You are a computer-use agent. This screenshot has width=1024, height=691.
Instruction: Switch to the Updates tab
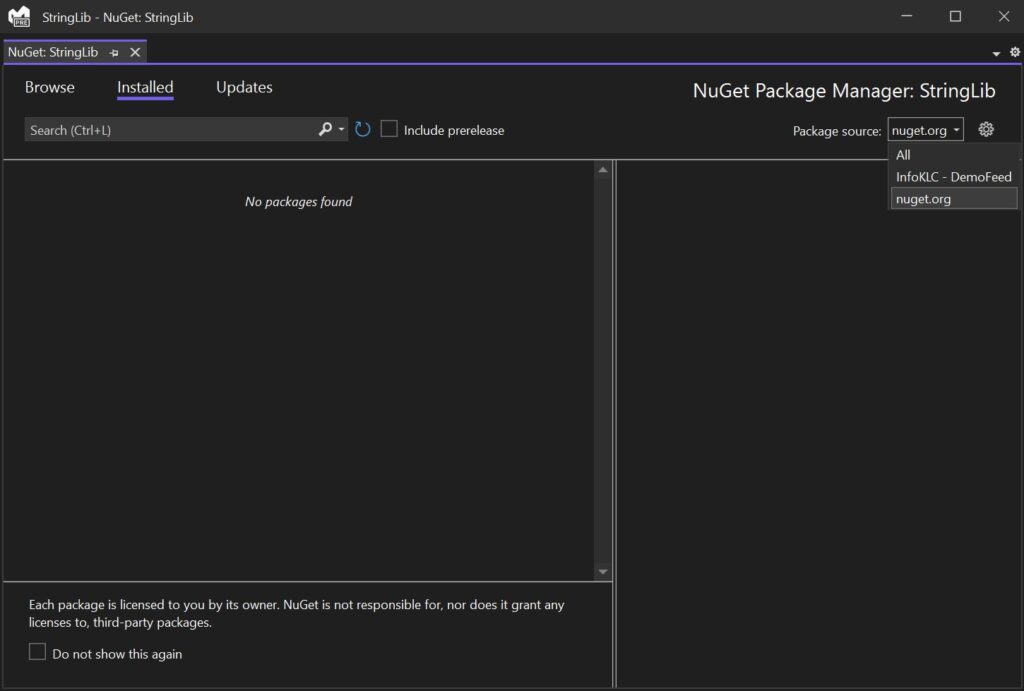(244, 87)
